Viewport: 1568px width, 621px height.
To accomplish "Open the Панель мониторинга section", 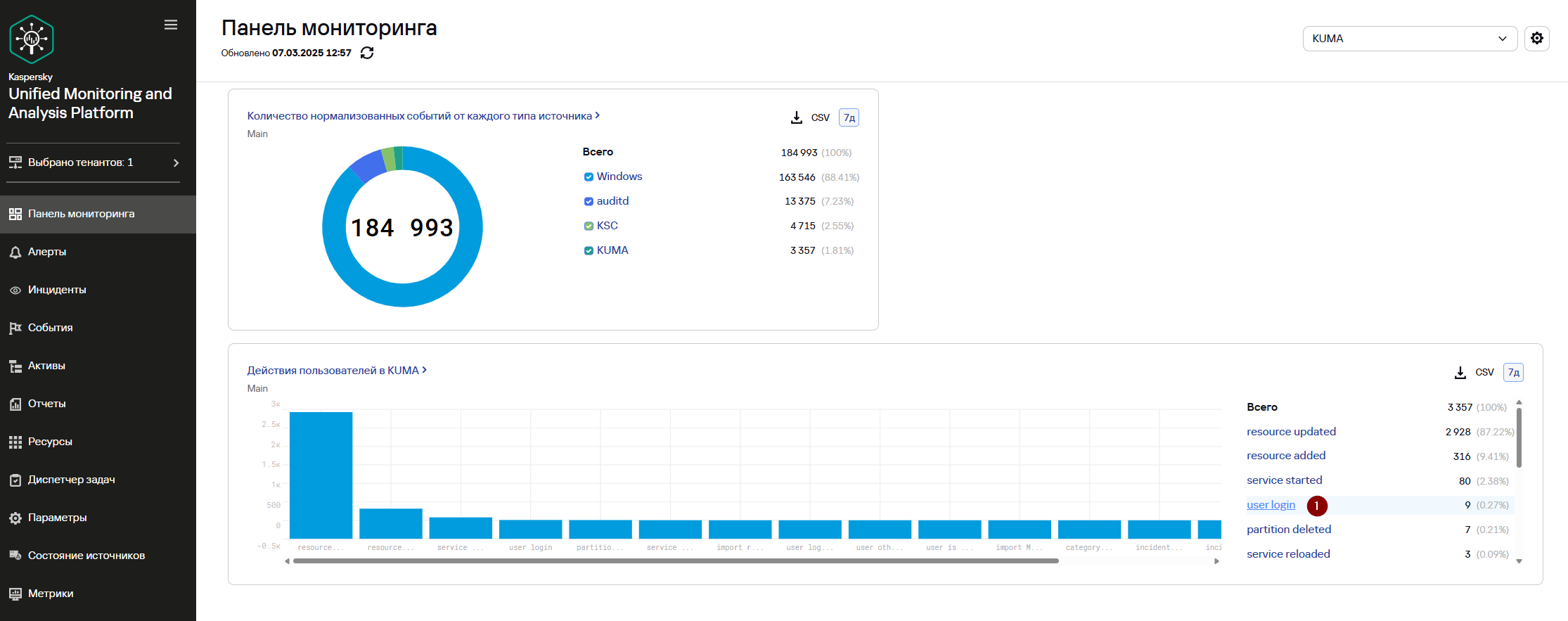I will tap(98, 214).
